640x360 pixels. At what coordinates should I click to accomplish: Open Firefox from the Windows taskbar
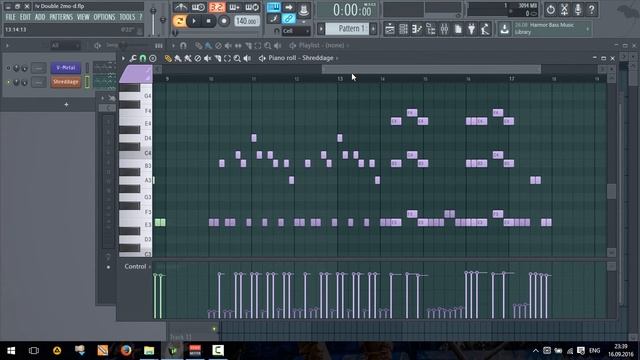pyautogui.click(x=126, y=350)
